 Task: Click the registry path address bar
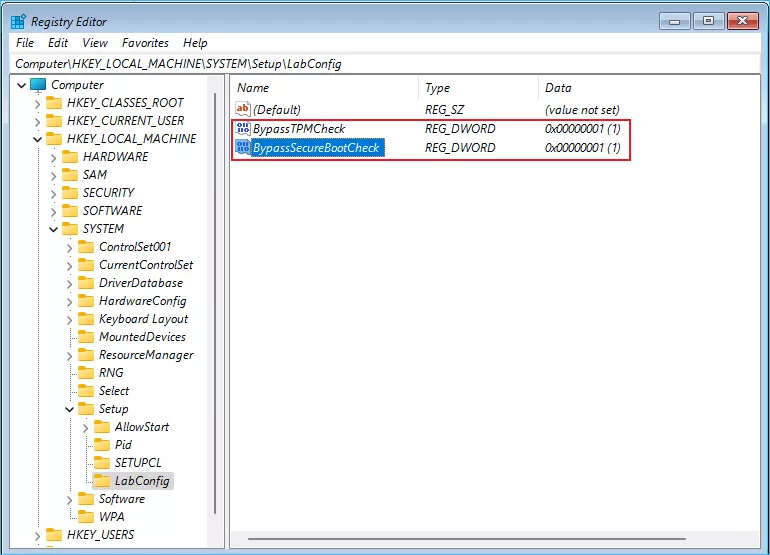385,64
